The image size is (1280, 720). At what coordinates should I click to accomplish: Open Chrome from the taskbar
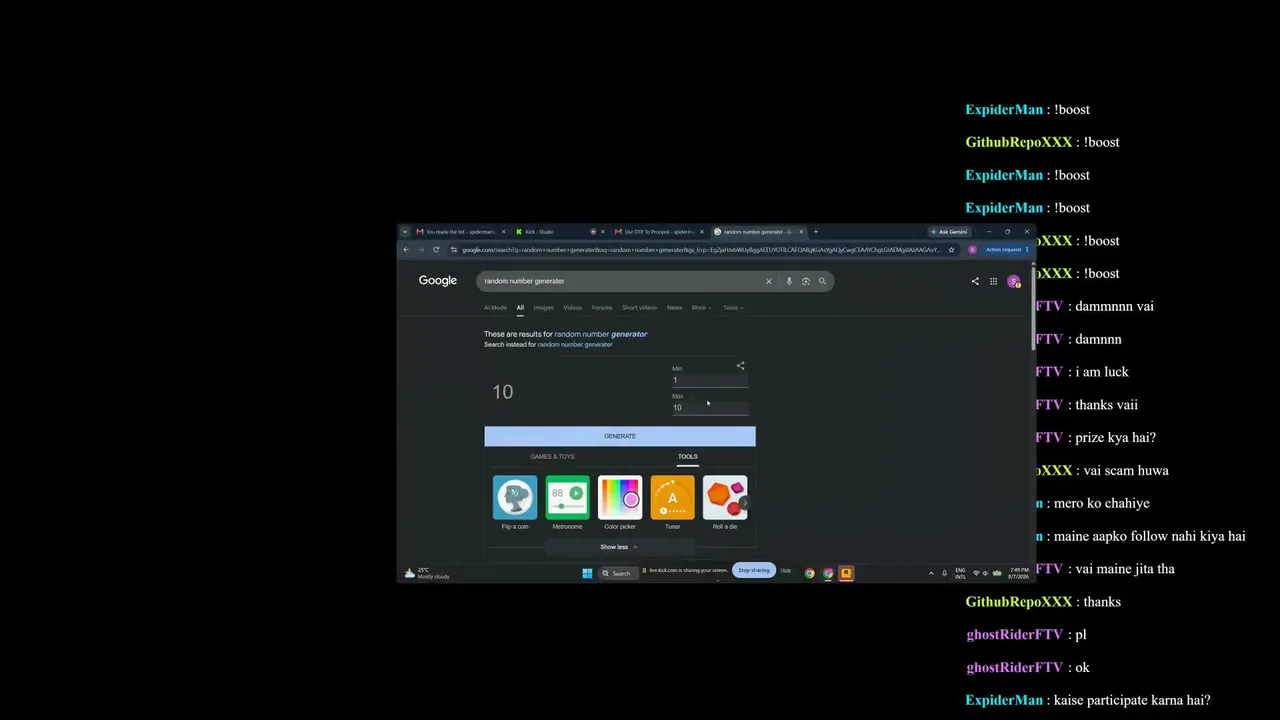pos(809,573)
